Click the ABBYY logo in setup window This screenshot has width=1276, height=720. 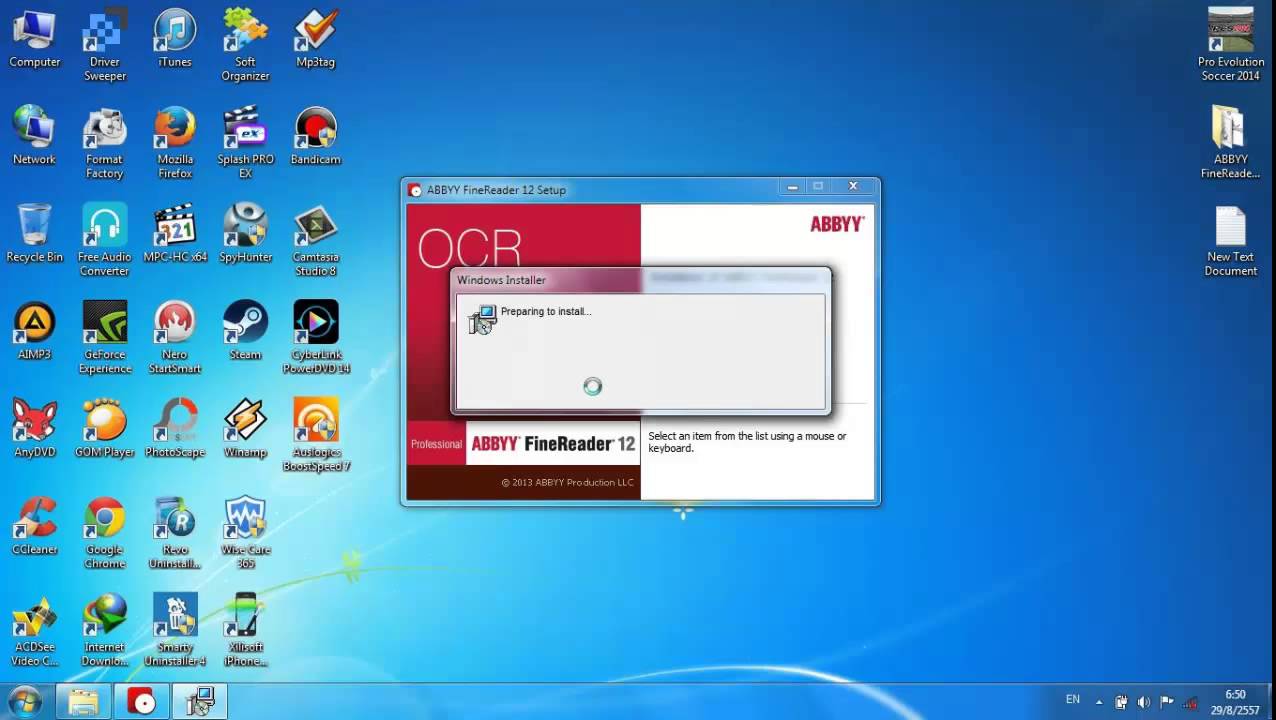point(836,224)
